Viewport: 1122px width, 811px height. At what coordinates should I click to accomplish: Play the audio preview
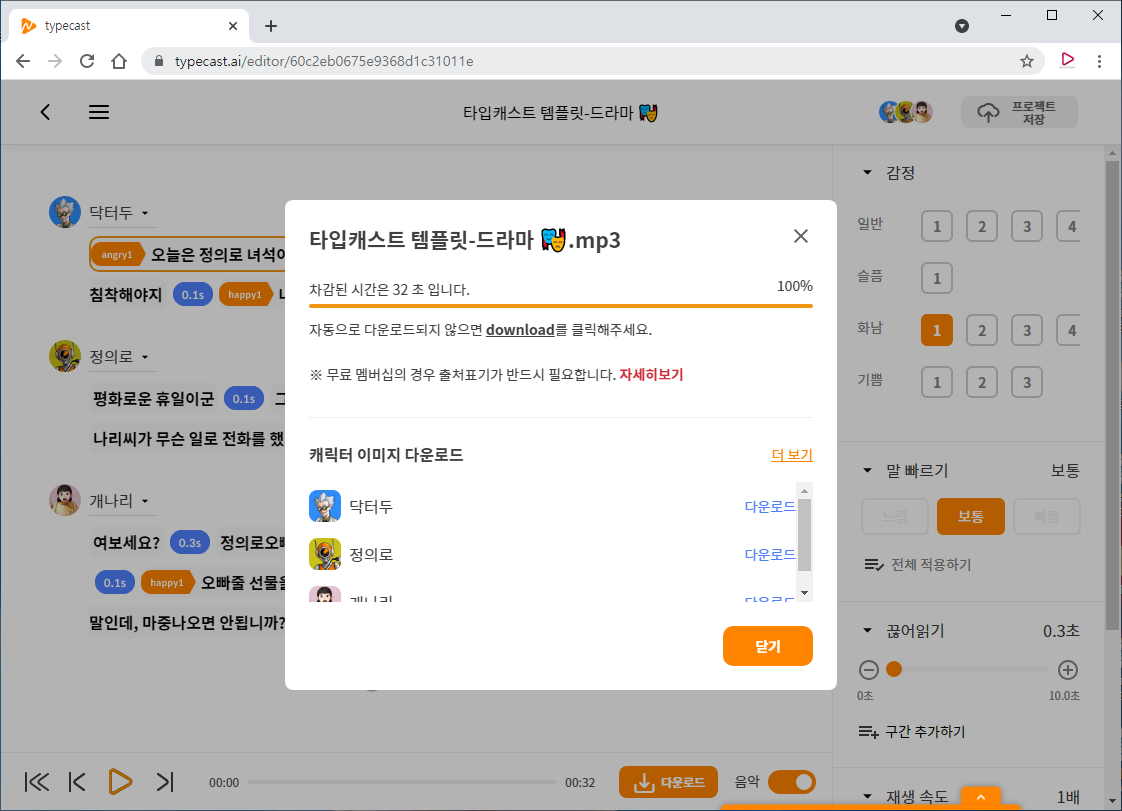tap(119, 782)
